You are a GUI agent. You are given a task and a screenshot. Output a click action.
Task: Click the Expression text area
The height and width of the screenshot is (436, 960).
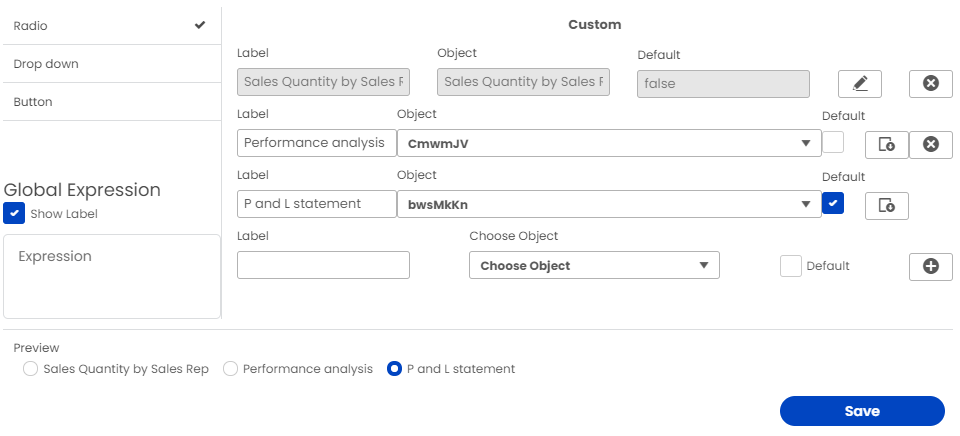point(112,277)
